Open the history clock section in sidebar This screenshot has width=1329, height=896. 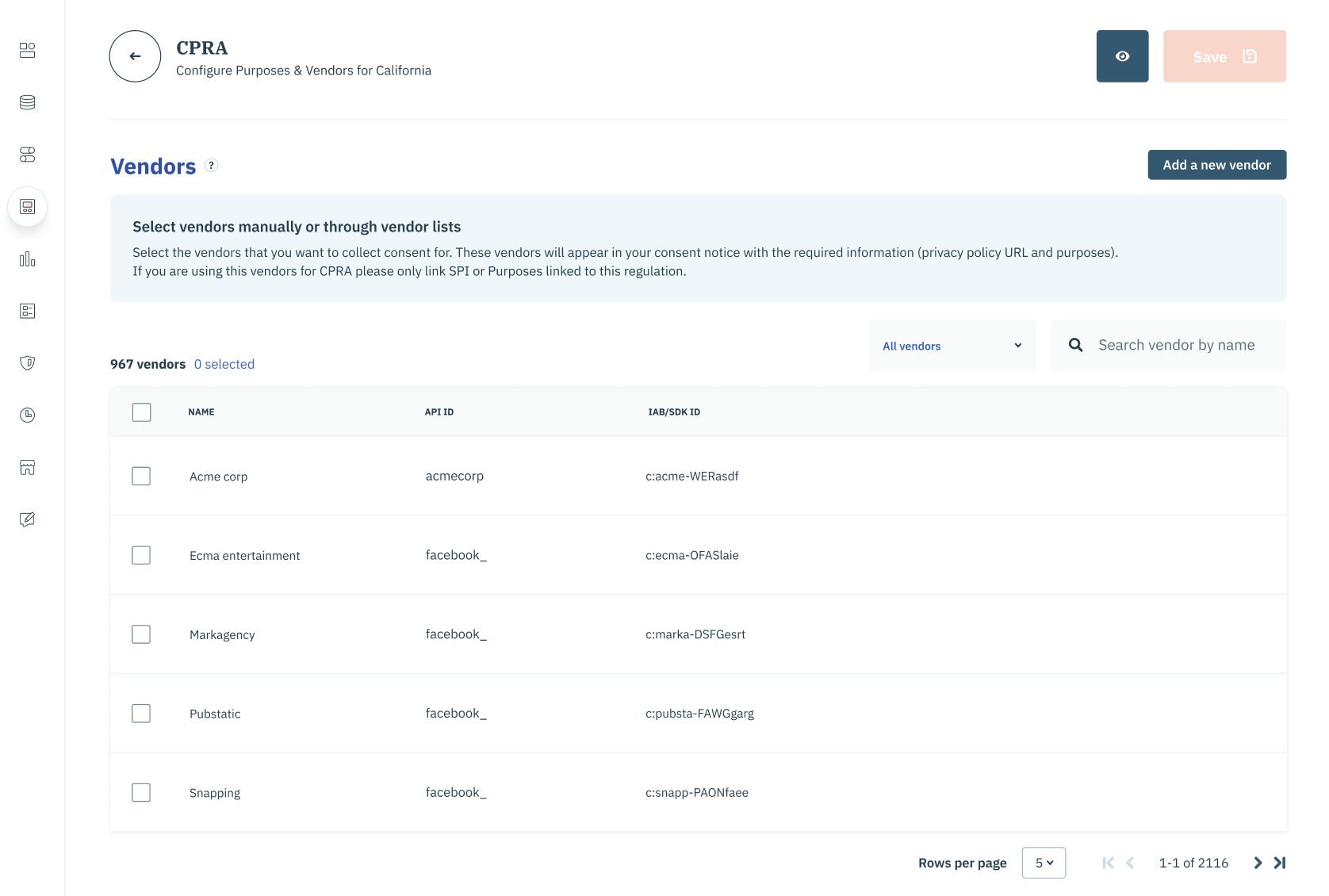(27, 415)
